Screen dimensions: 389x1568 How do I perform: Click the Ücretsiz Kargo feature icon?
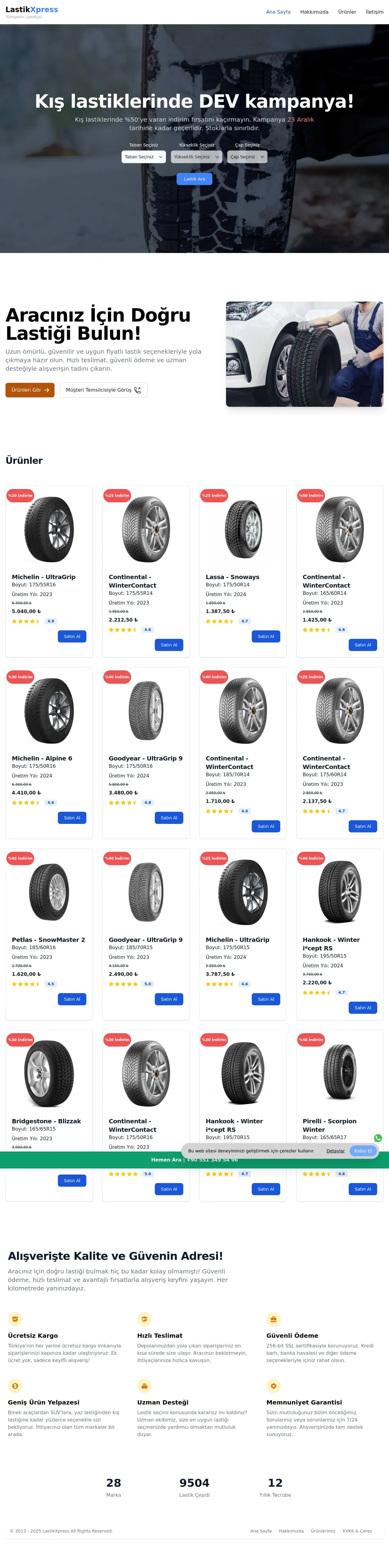(x=15, y=1319)
